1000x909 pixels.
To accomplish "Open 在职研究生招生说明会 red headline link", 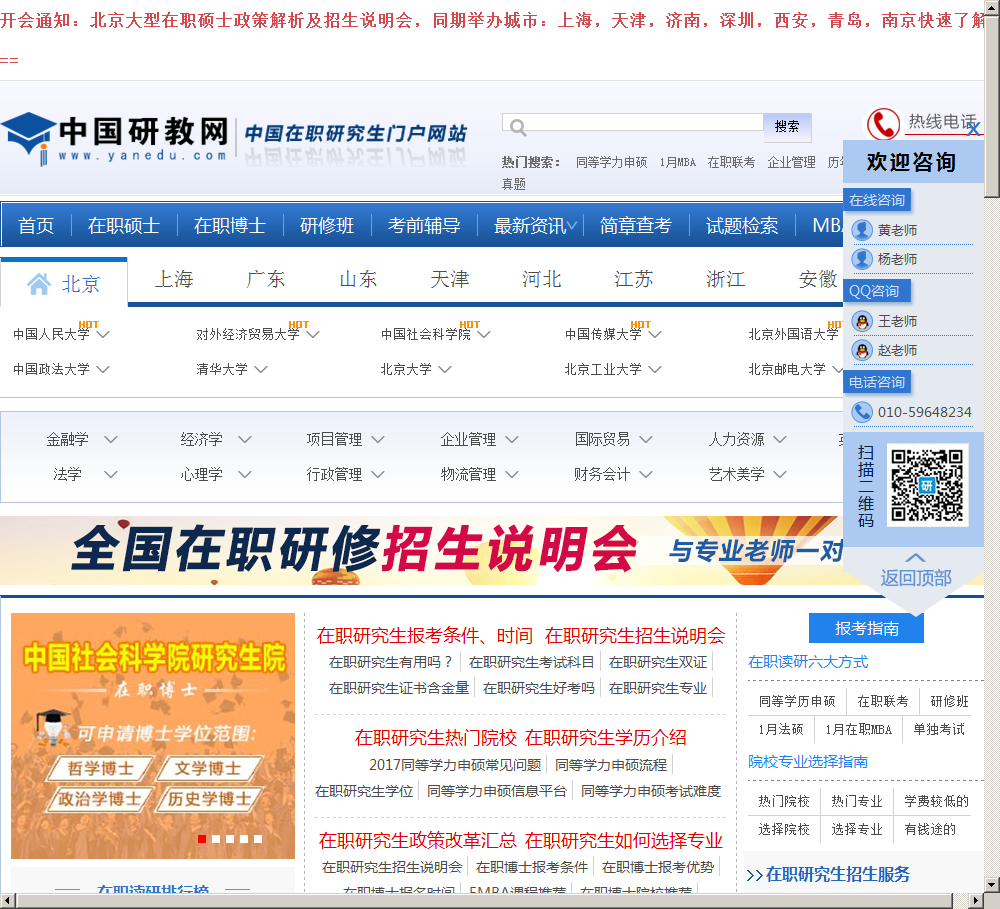I will pyautogui.click(x=635, y=635).
